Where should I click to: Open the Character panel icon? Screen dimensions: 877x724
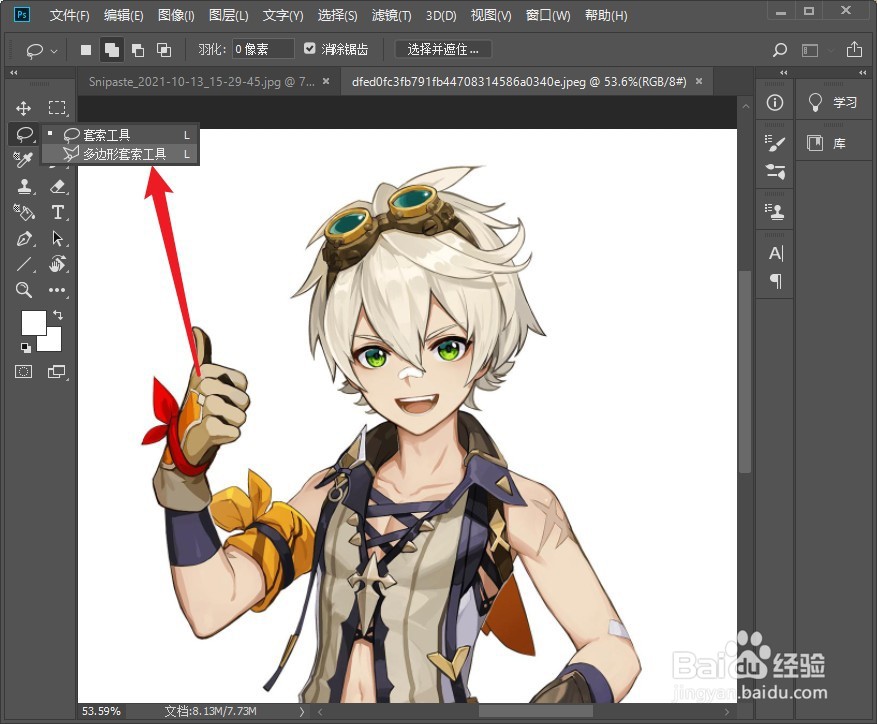point(776,253)
